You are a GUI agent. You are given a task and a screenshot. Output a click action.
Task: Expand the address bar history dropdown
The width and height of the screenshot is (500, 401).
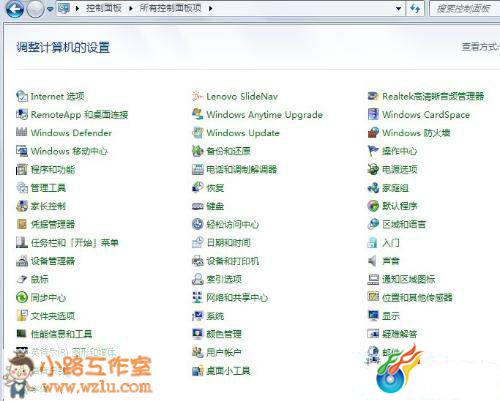[x=398, y=8]
